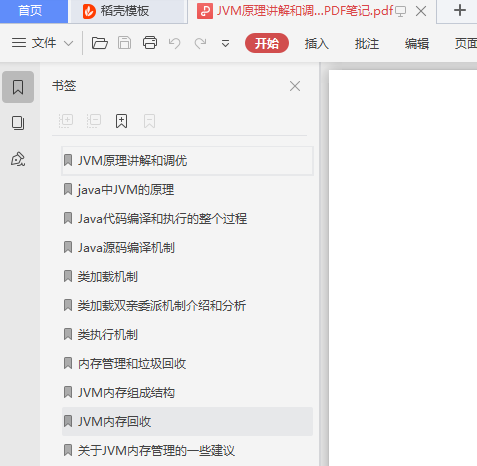Click the display icon in PDF tab

click(x=400, y=11)
